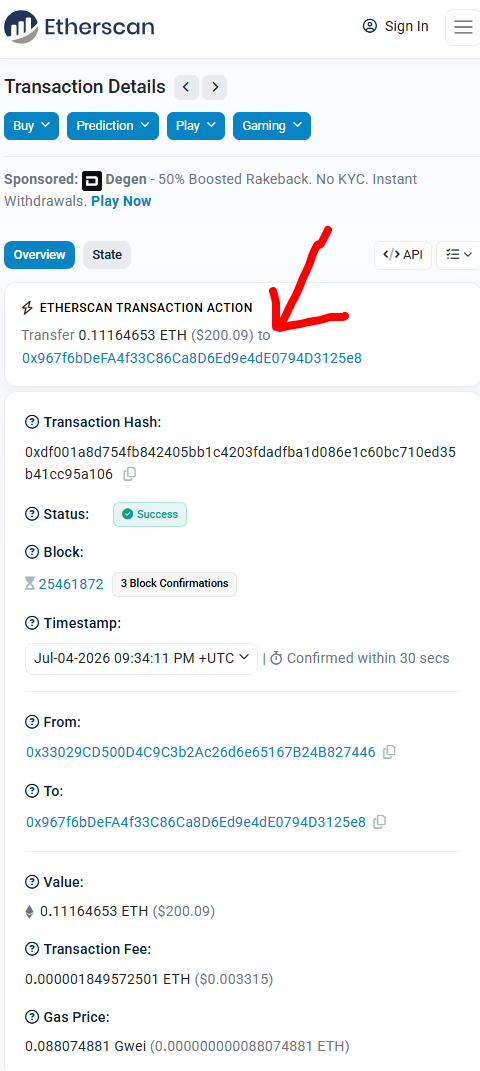This screenshot has height=1071, width=480.
Task: Click help icon beside Transaction Hash
Action: 31,422
